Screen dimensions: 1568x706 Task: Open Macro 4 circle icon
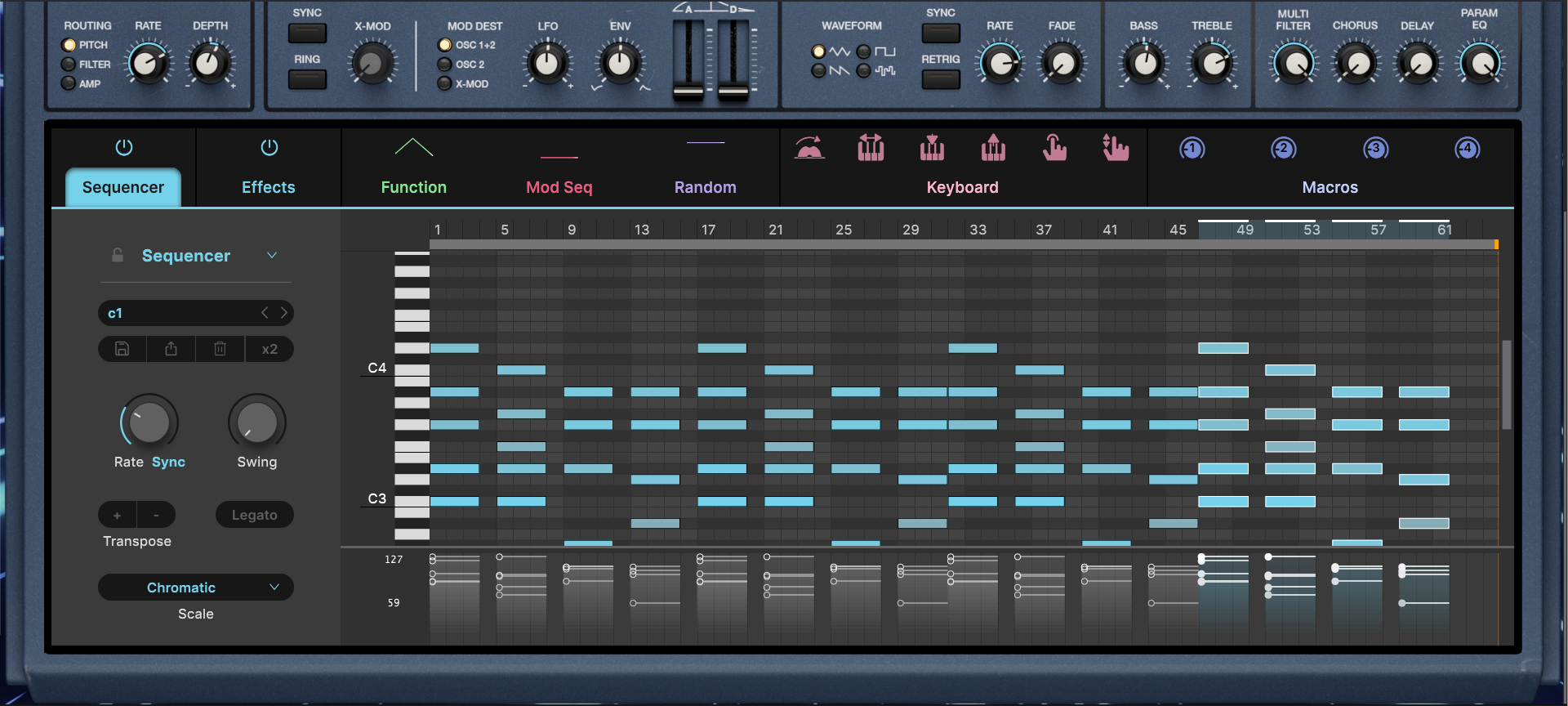(1467, 149)
